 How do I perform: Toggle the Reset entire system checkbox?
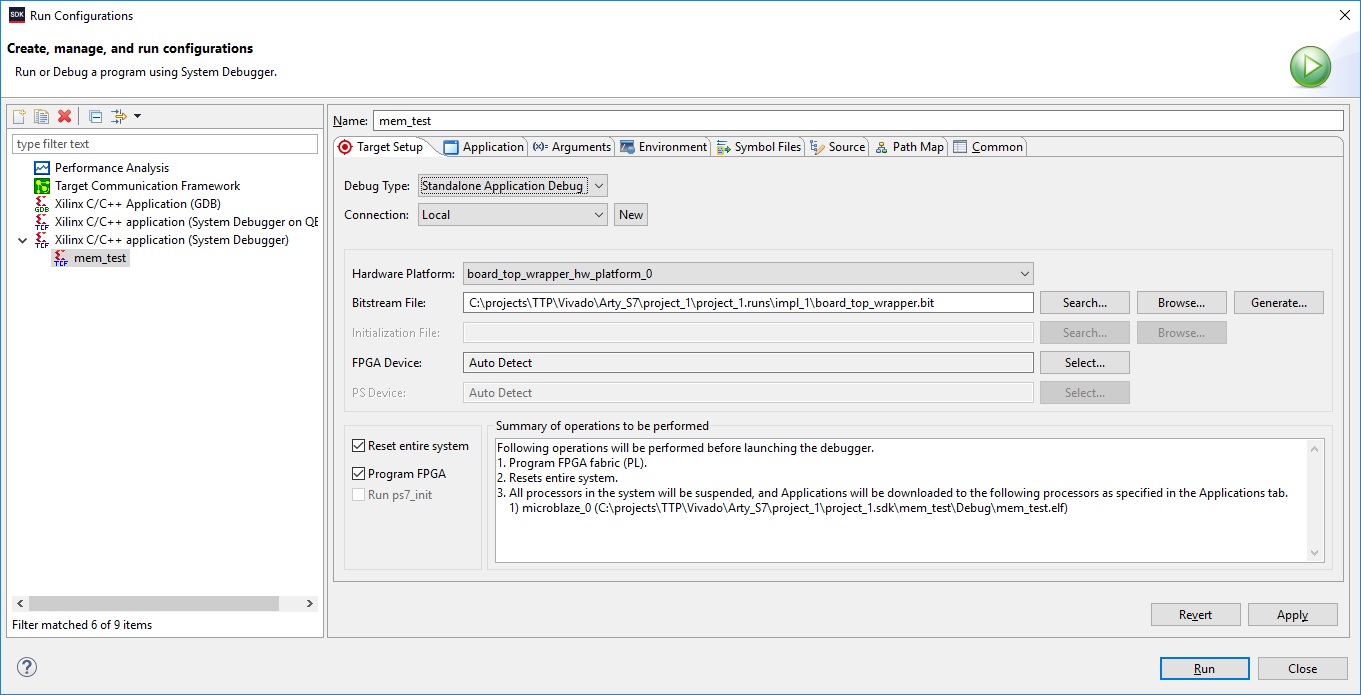(359, 446)
